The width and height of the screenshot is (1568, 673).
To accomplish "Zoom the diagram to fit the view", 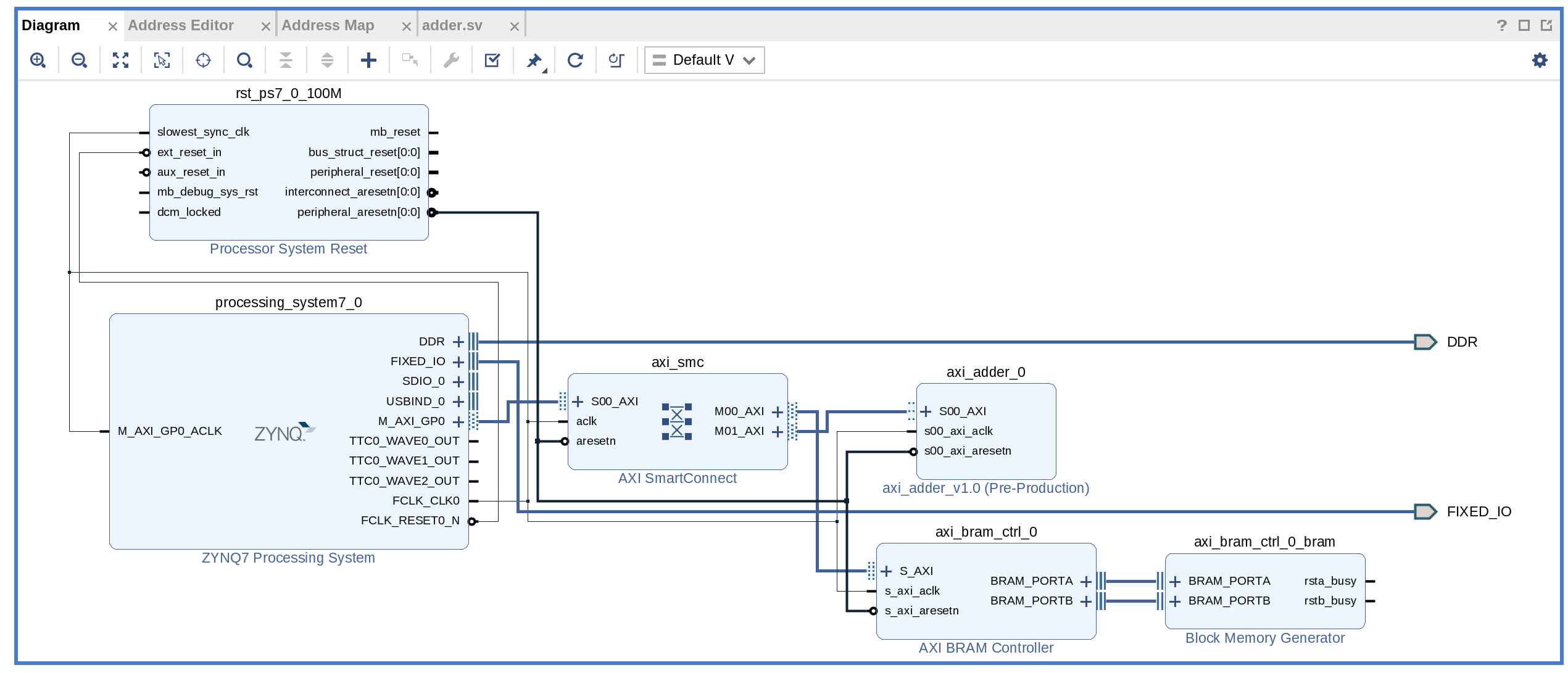I will coord(120,60).
